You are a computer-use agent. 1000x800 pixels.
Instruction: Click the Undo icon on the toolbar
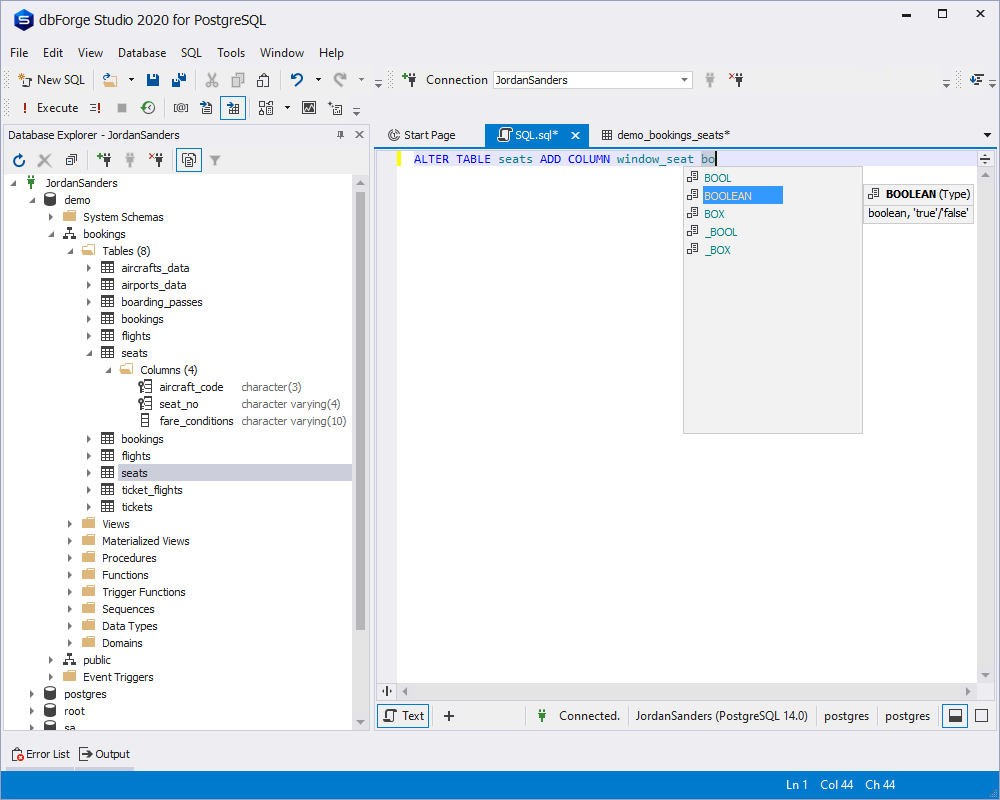pyautogui.click(x=296, y=79)
